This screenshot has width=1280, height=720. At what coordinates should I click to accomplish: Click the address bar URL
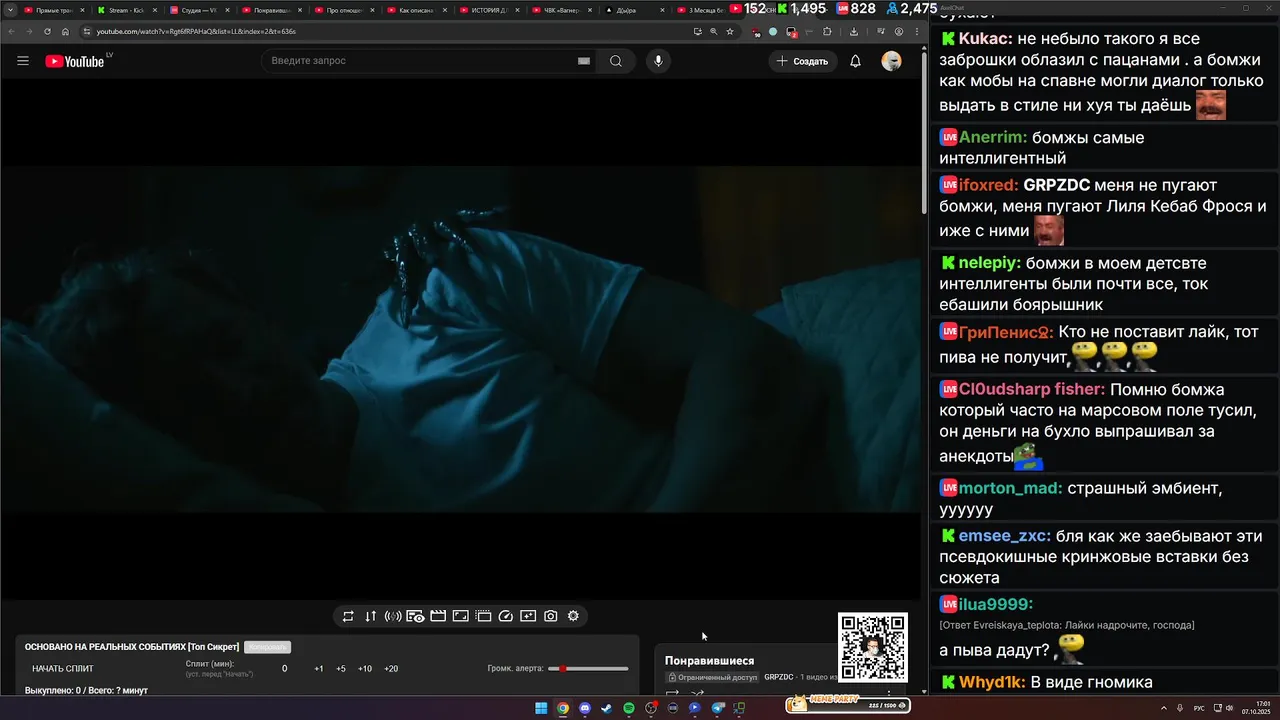coord(196,31)
